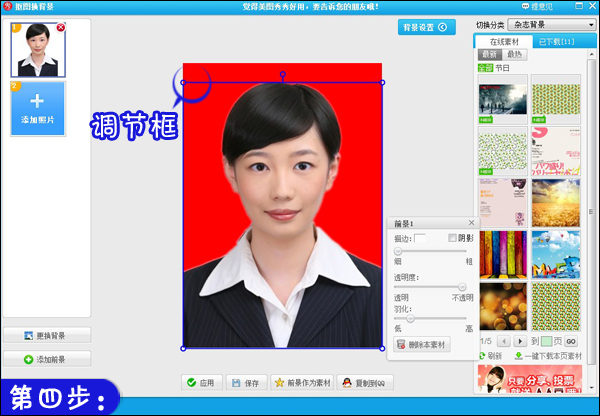Toggle the 最新 newest filter

(x=489, y=55)
